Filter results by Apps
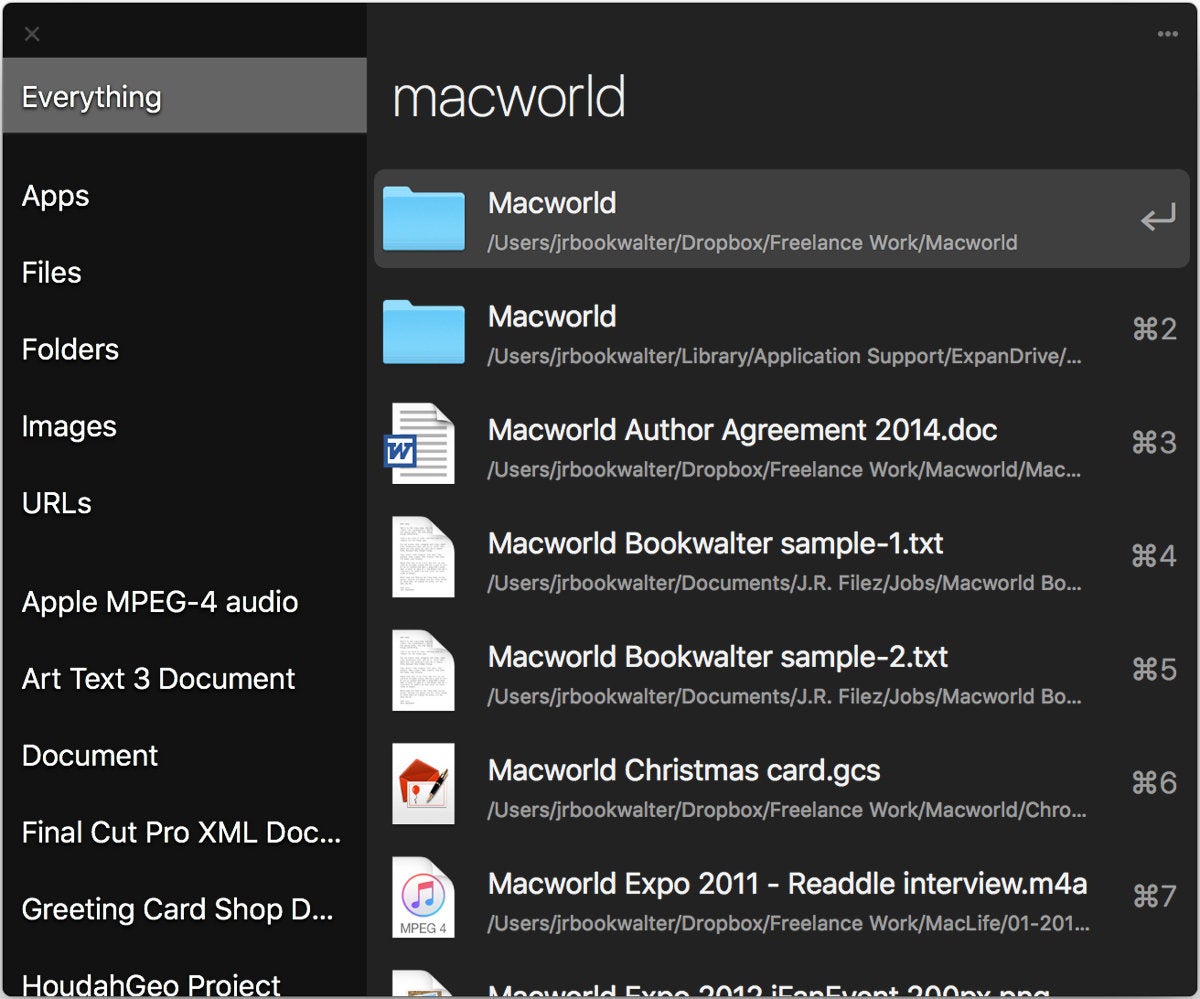The height and width of the screenshot is (999, 1200). pyautogui.click(x=55, y=196)
